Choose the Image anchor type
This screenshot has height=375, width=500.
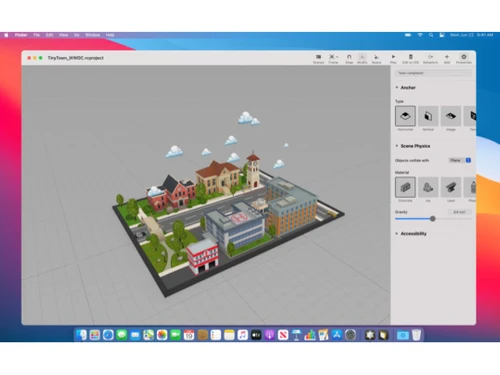click(451, 116)
